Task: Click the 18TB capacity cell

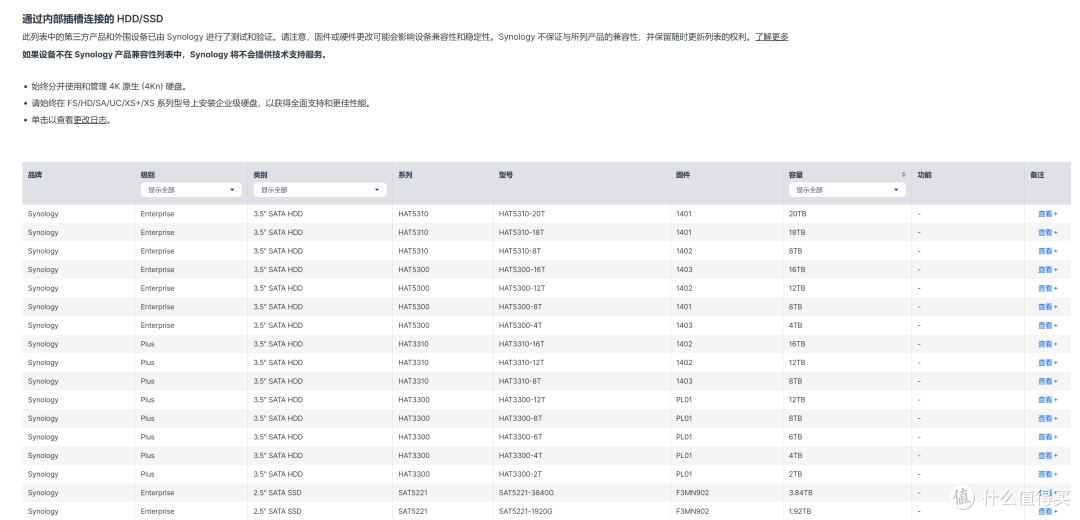Action: click(797, 233)
